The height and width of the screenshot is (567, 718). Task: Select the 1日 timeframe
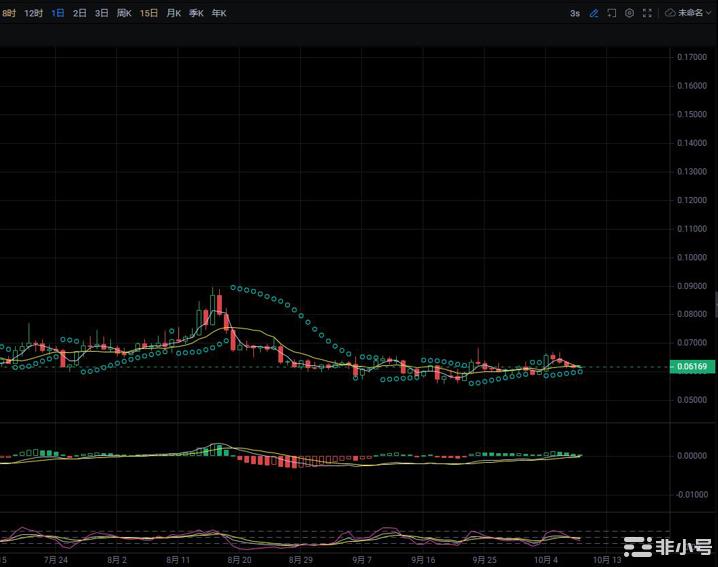pyautogui.click(x=58, y=13)
